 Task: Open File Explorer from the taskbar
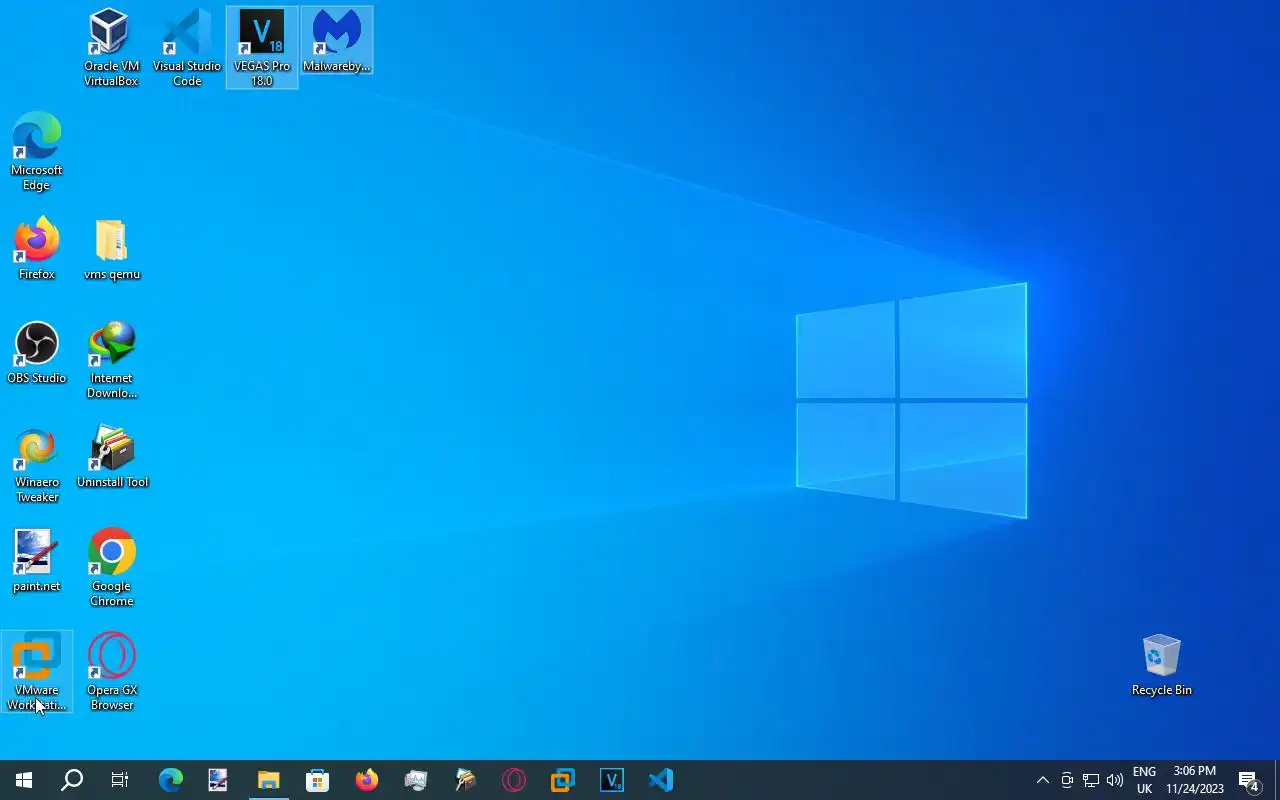[268, 780]
